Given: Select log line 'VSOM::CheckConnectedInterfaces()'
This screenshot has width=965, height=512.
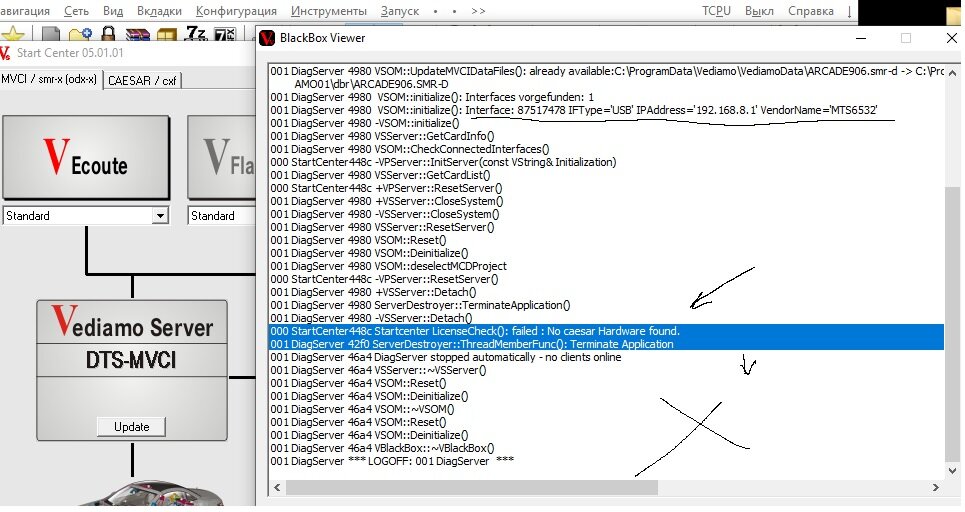Looking at the screenshot, I should coord(606,149).
